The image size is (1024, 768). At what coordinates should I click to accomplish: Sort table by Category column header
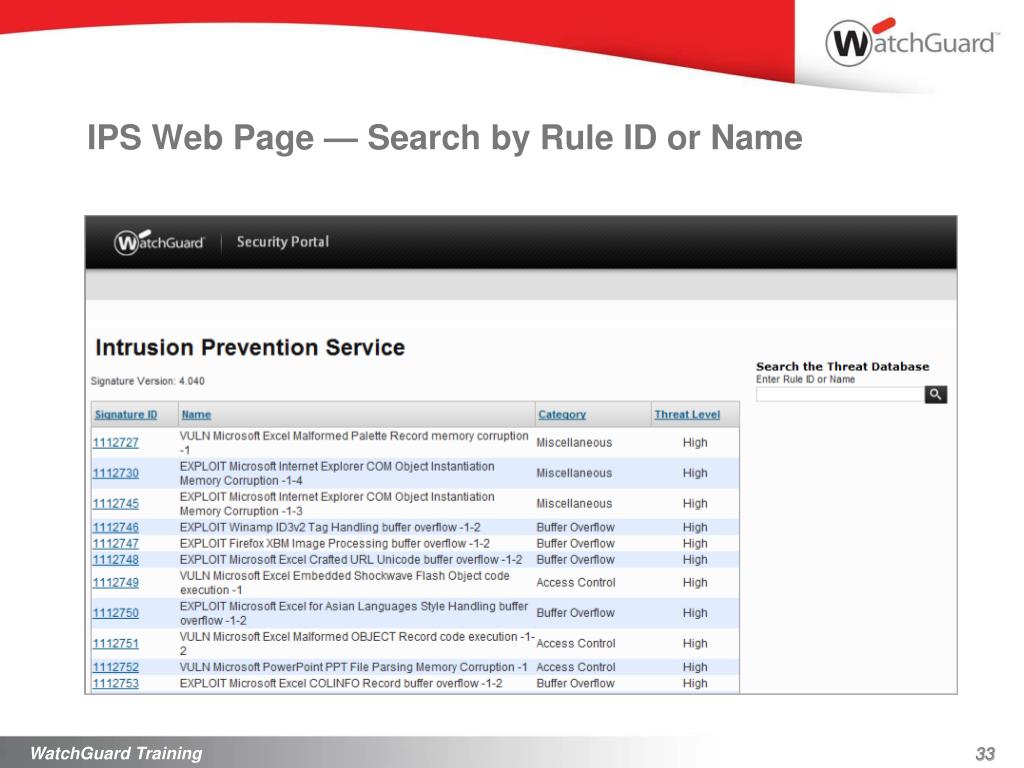pos(562,415)
